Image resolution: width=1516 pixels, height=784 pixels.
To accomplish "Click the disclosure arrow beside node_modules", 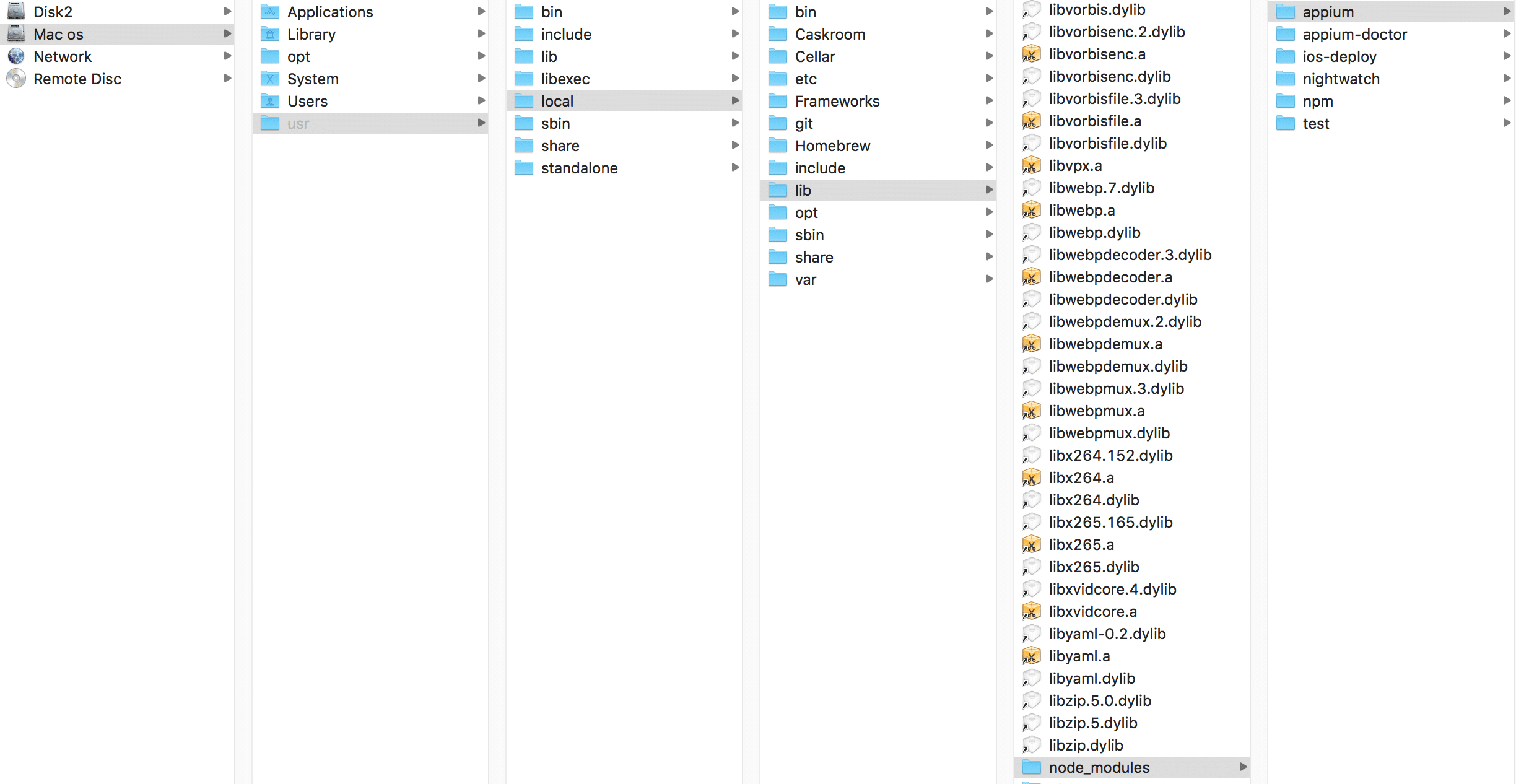I will coord(1243,767).
